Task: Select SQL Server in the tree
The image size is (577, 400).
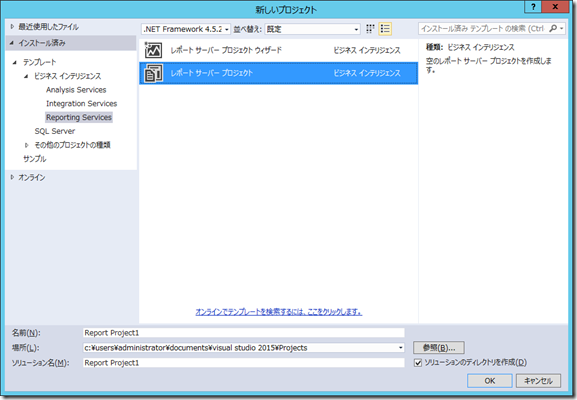Action: tap(54, 131)
